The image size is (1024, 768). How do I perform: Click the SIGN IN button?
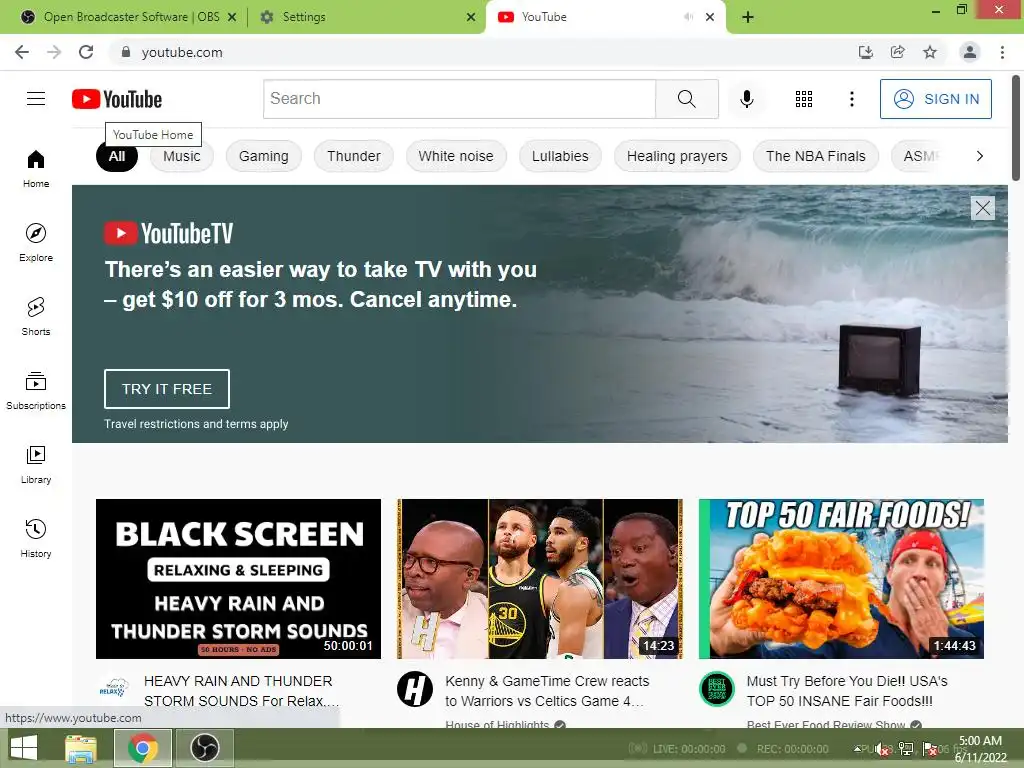(x=935, y=99)
